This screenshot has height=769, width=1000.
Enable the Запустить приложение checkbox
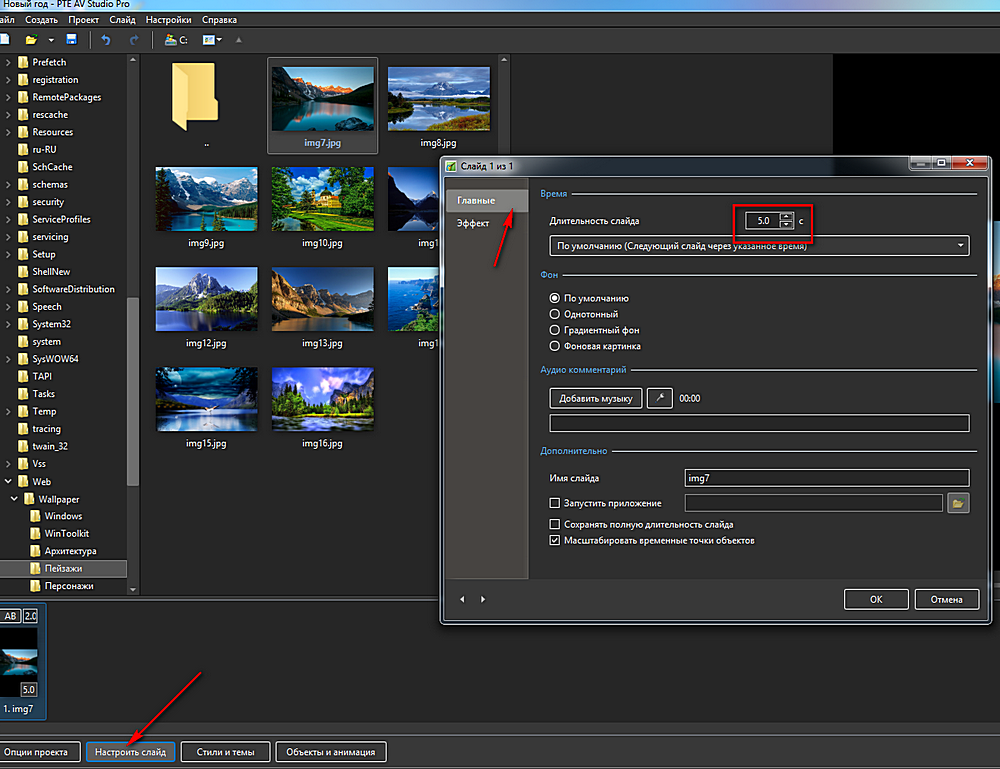pos(555,503)
